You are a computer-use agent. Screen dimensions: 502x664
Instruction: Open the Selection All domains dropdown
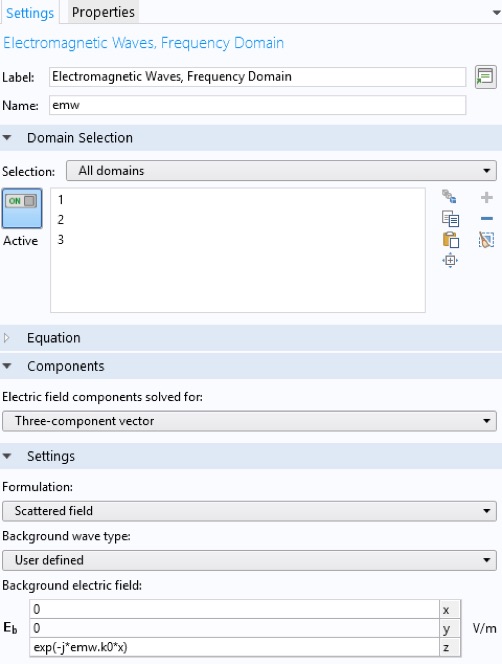281,171
